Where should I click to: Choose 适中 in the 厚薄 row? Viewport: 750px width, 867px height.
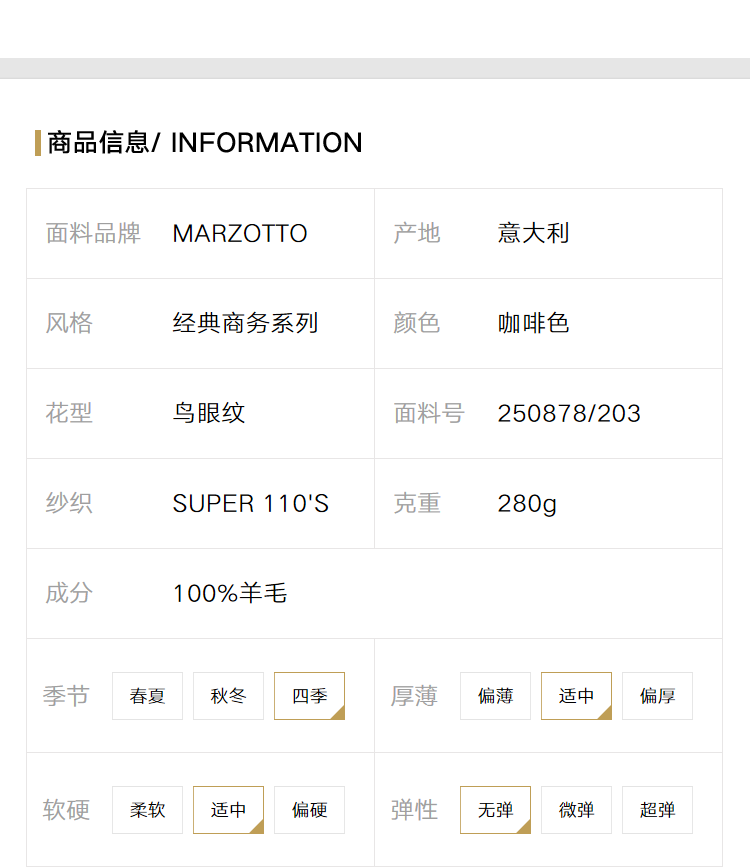point(576,696)
